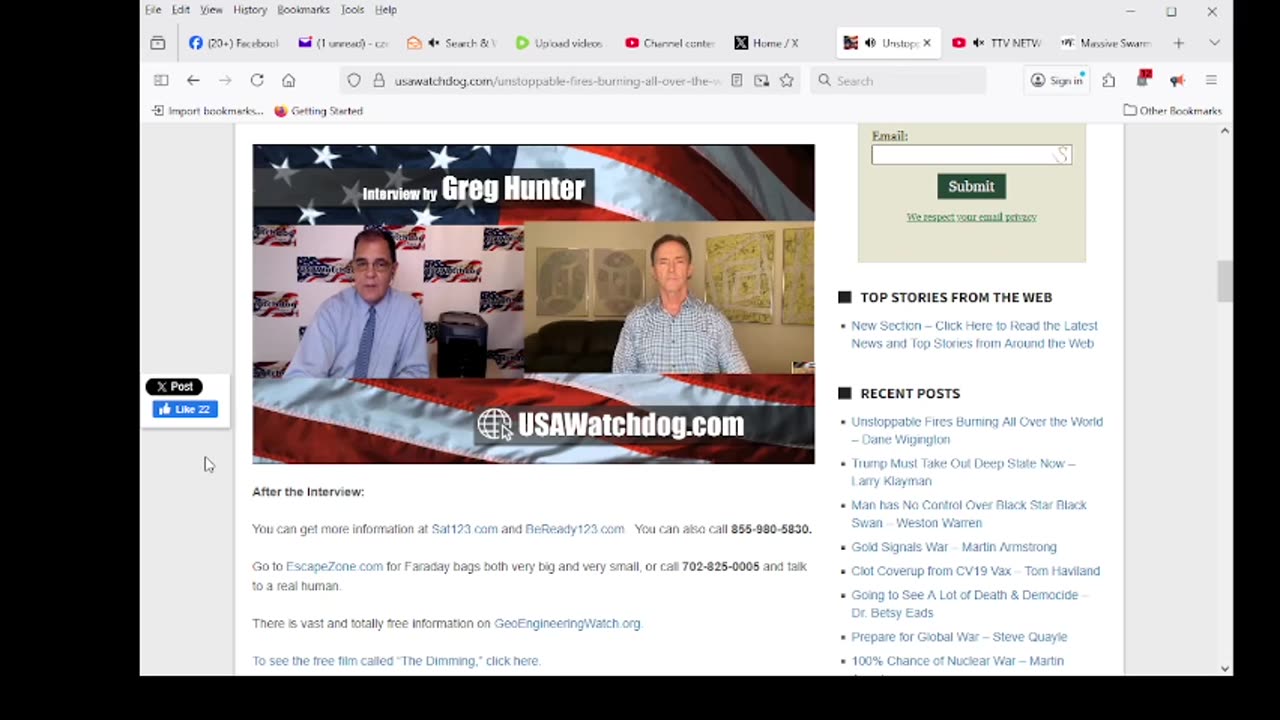Open Prepare for Global War post

click(959, 637)
